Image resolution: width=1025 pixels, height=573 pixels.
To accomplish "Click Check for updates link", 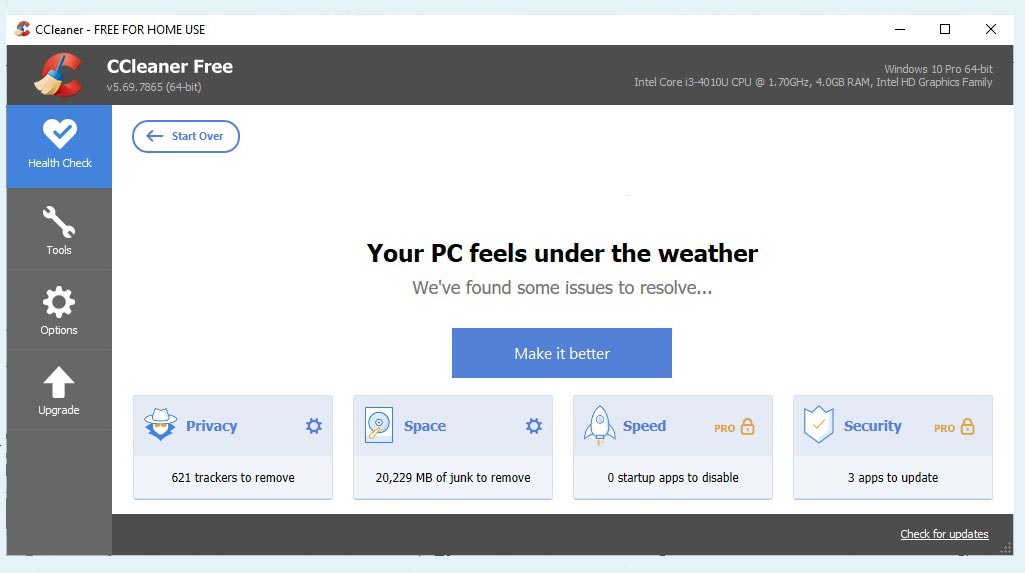I will click(944, 534).
